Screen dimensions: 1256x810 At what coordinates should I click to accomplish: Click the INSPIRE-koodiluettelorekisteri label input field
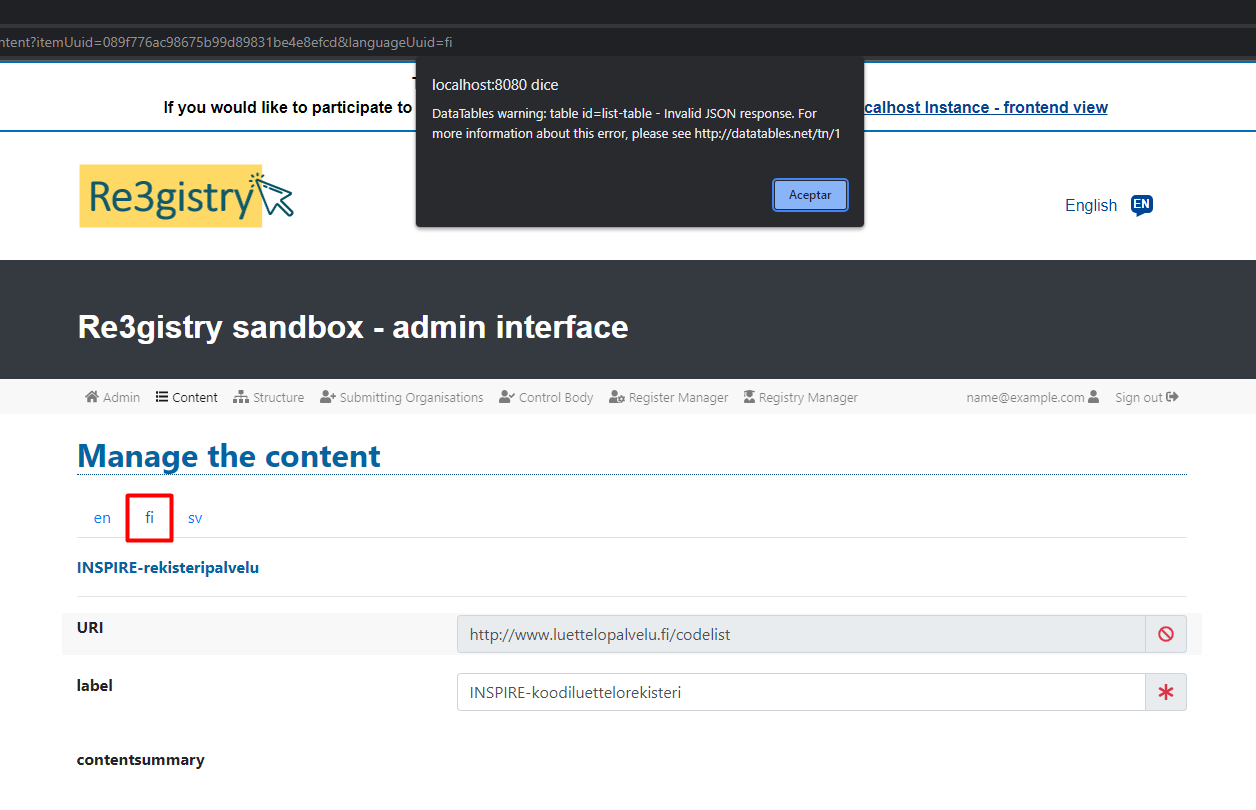coord(800,691)
